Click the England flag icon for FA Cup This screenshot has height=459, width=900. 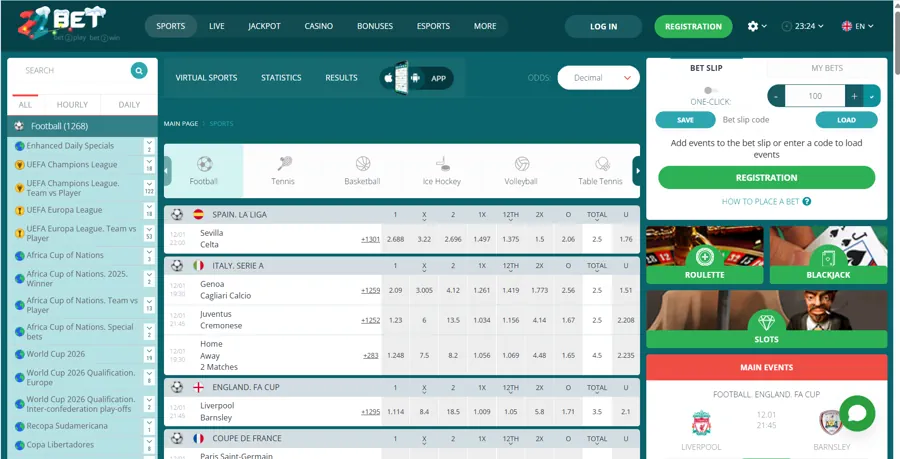(x=199, y=387)
